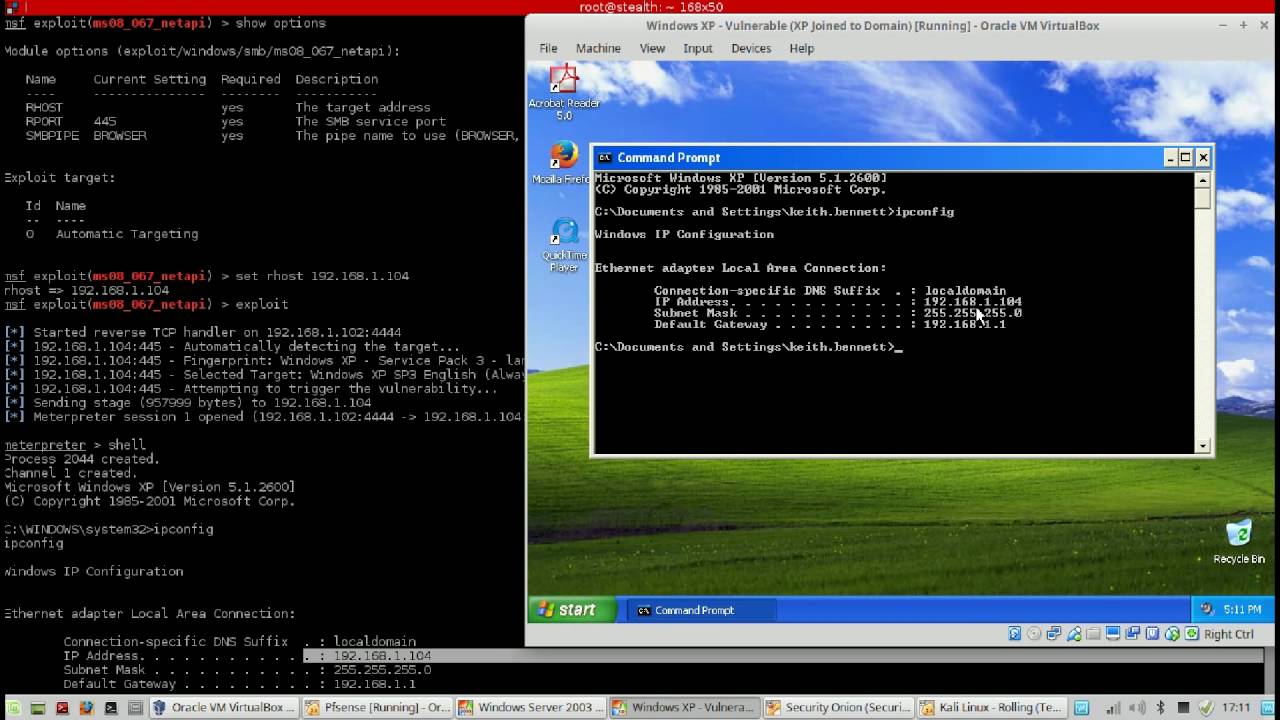Click the VirtualBox shared folders indicator

click(1094, 633)
